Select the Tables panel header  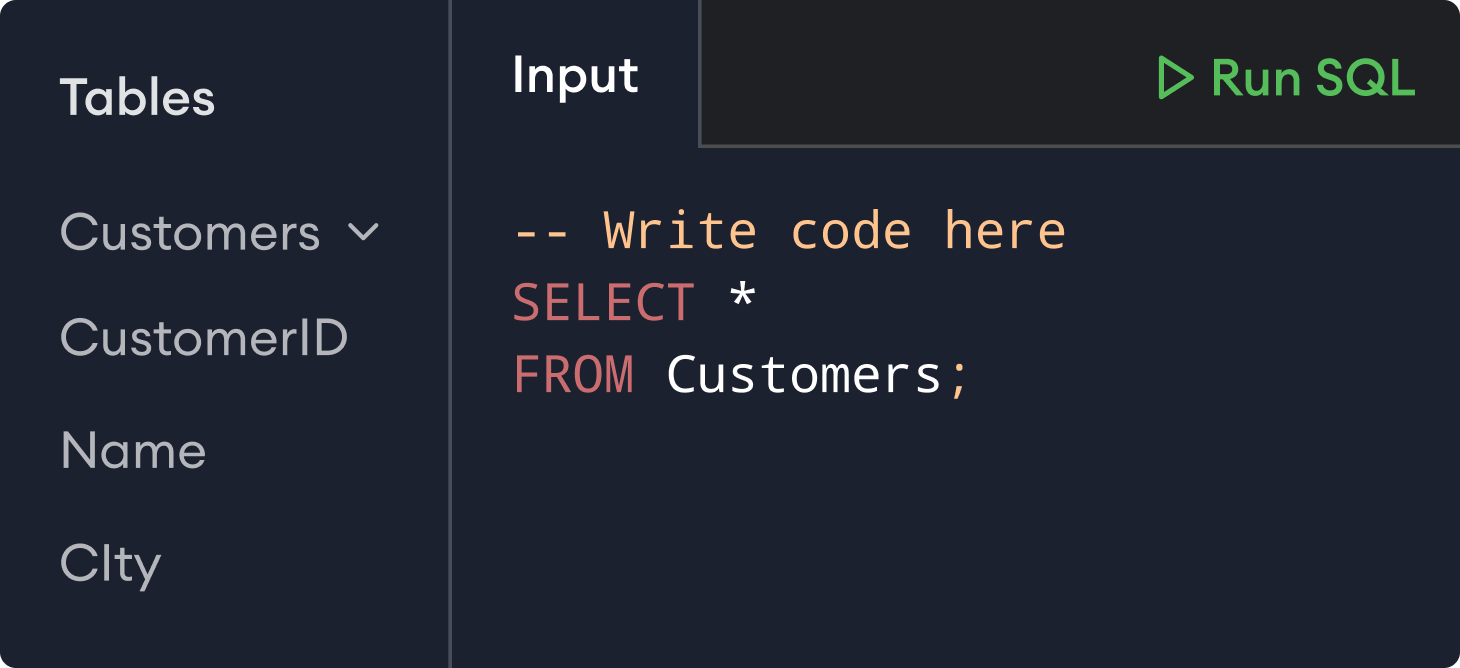137,96
